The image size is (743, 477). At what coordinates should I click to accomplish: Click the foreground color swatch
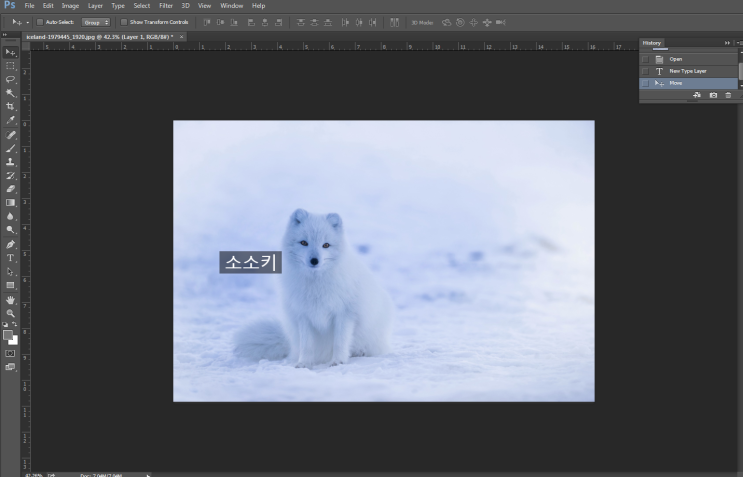click(9, 335)
